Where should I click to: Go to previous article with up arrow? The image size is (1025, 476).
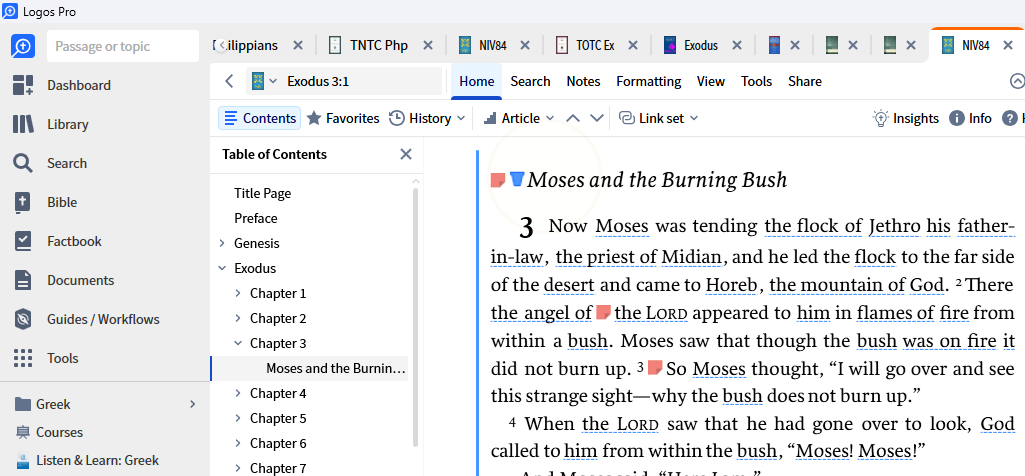tap(573, 118)
